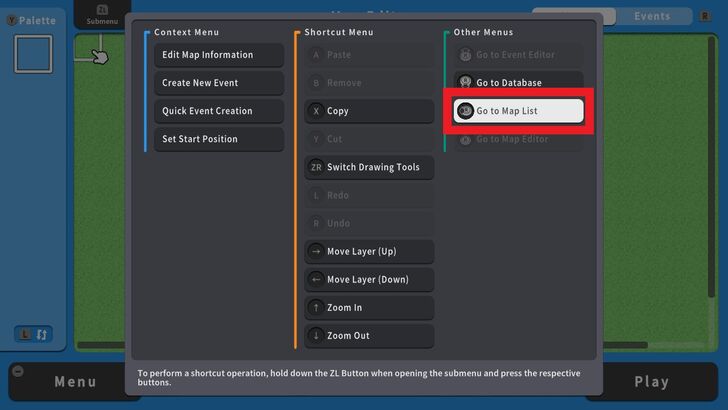The width and height of the screenshot is (728, 410).
Task: Select Edit Map Information
Action: pyautogui.click(x=218, y=55)
